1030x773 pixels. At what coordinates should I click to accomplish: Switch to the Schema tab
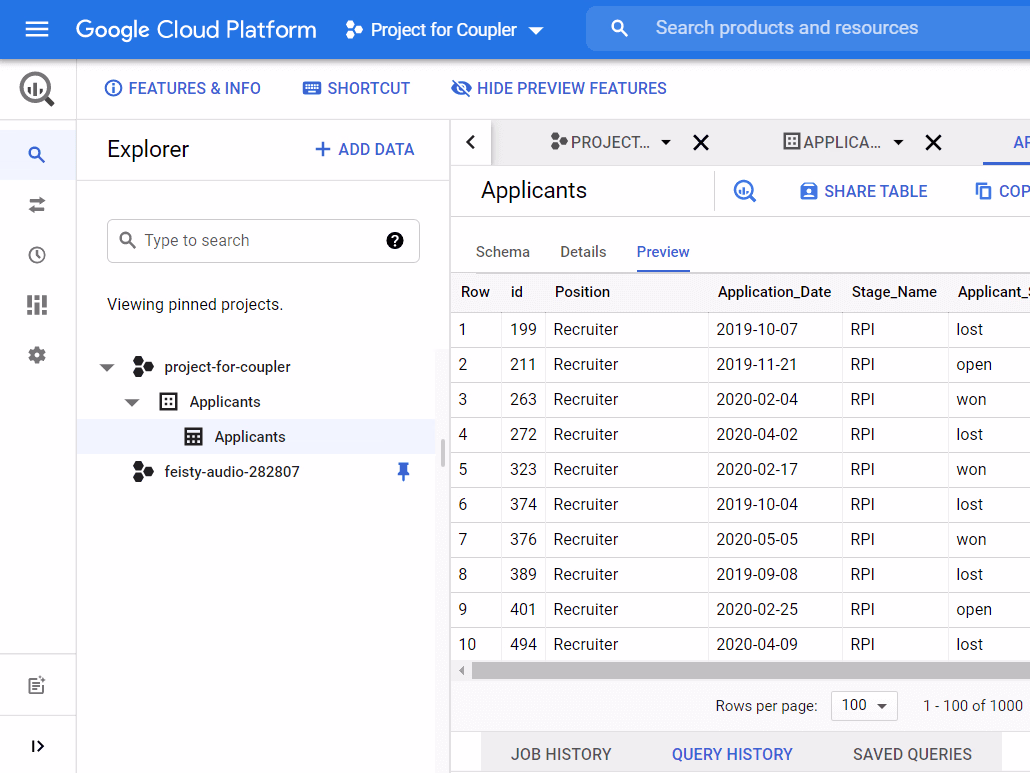[x=502, y=252]
